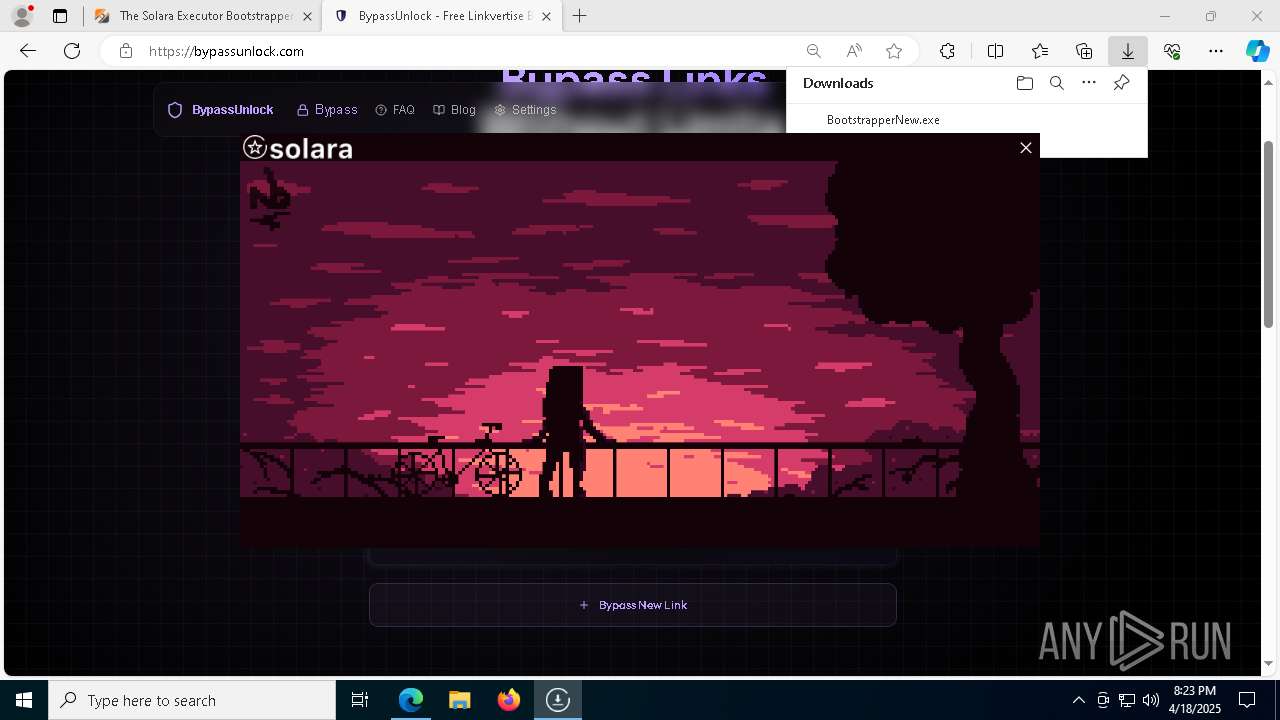This screenshot has height=720, width=1280.
Task: Close the BypassUnlock tab
Action: click(x=546, y=16)
